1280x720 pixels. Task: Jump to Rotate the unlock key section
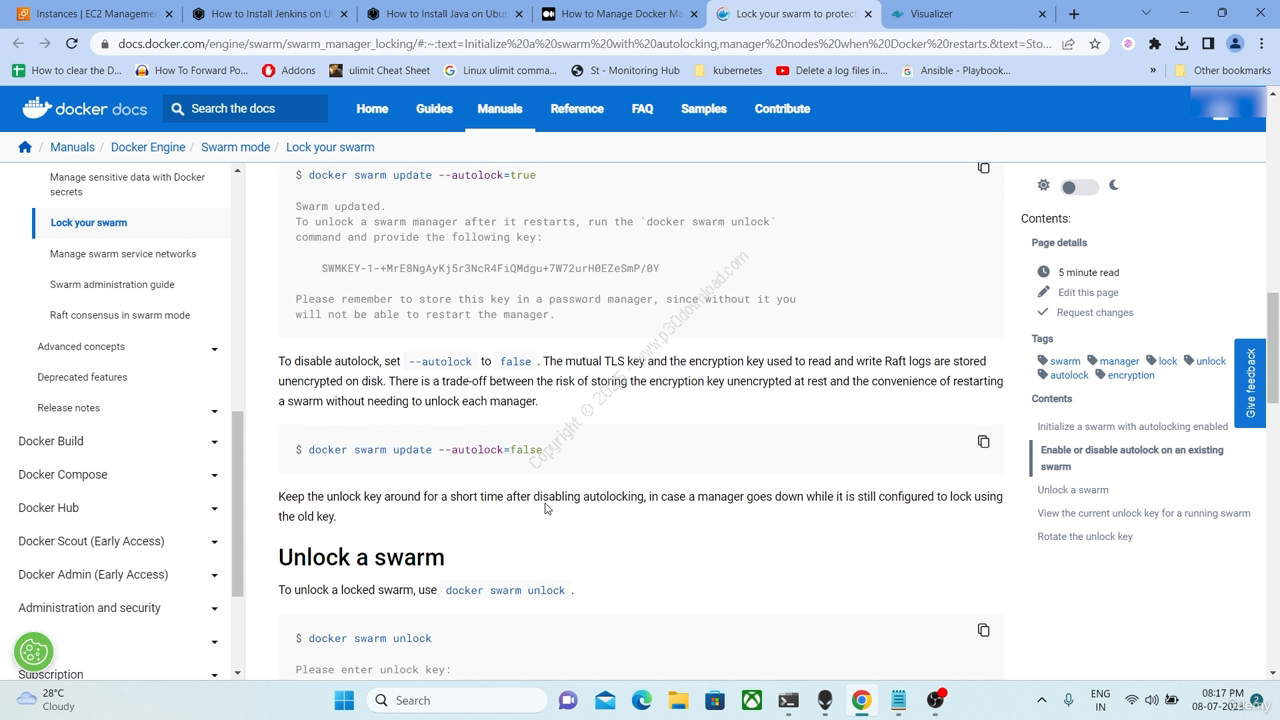(1085, 537)
